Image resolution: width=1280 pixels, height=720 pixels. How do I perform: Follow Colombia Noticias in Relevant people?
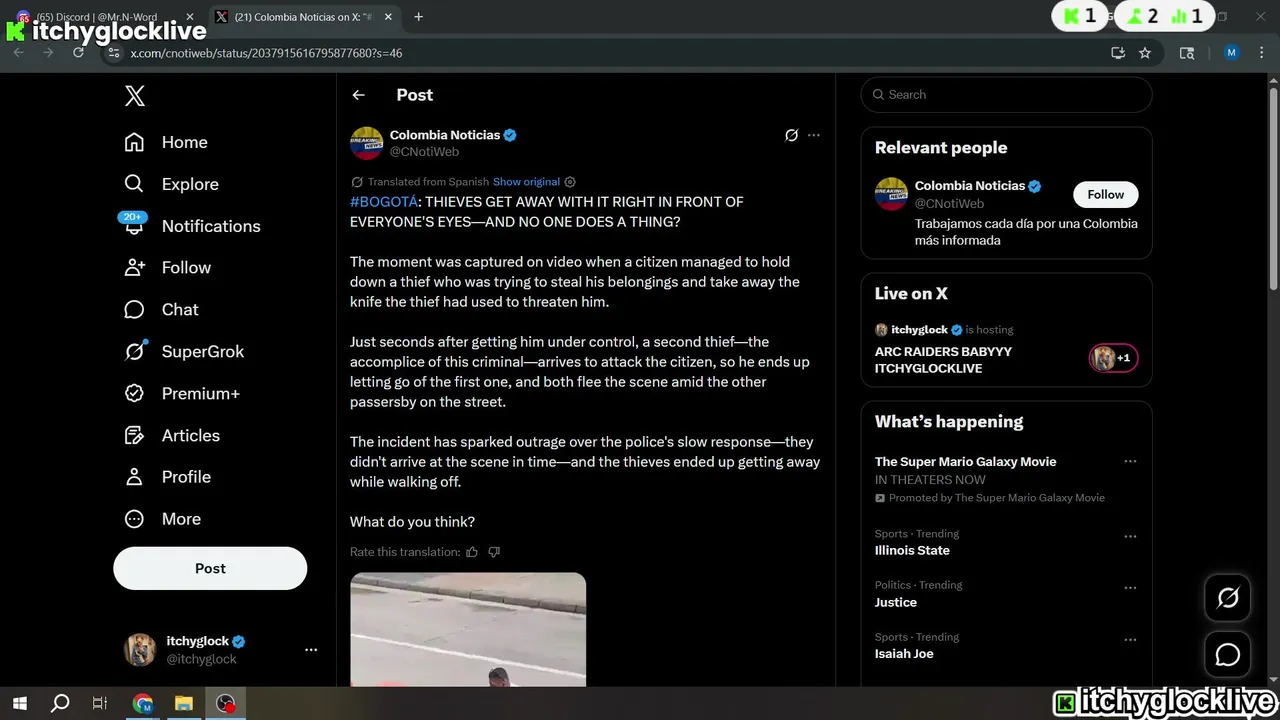[x=1106, y=194]
